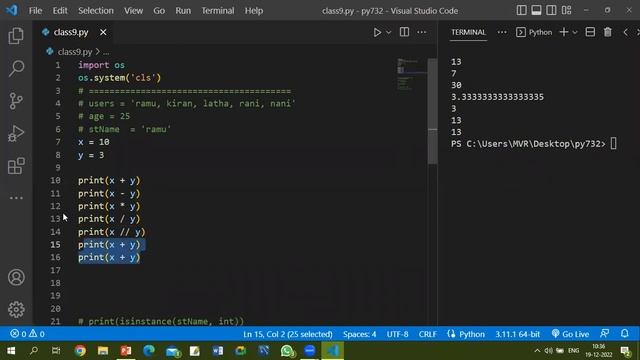Open the Extensions view
This screenshot has width=640, height=360.
pos(16,166)
